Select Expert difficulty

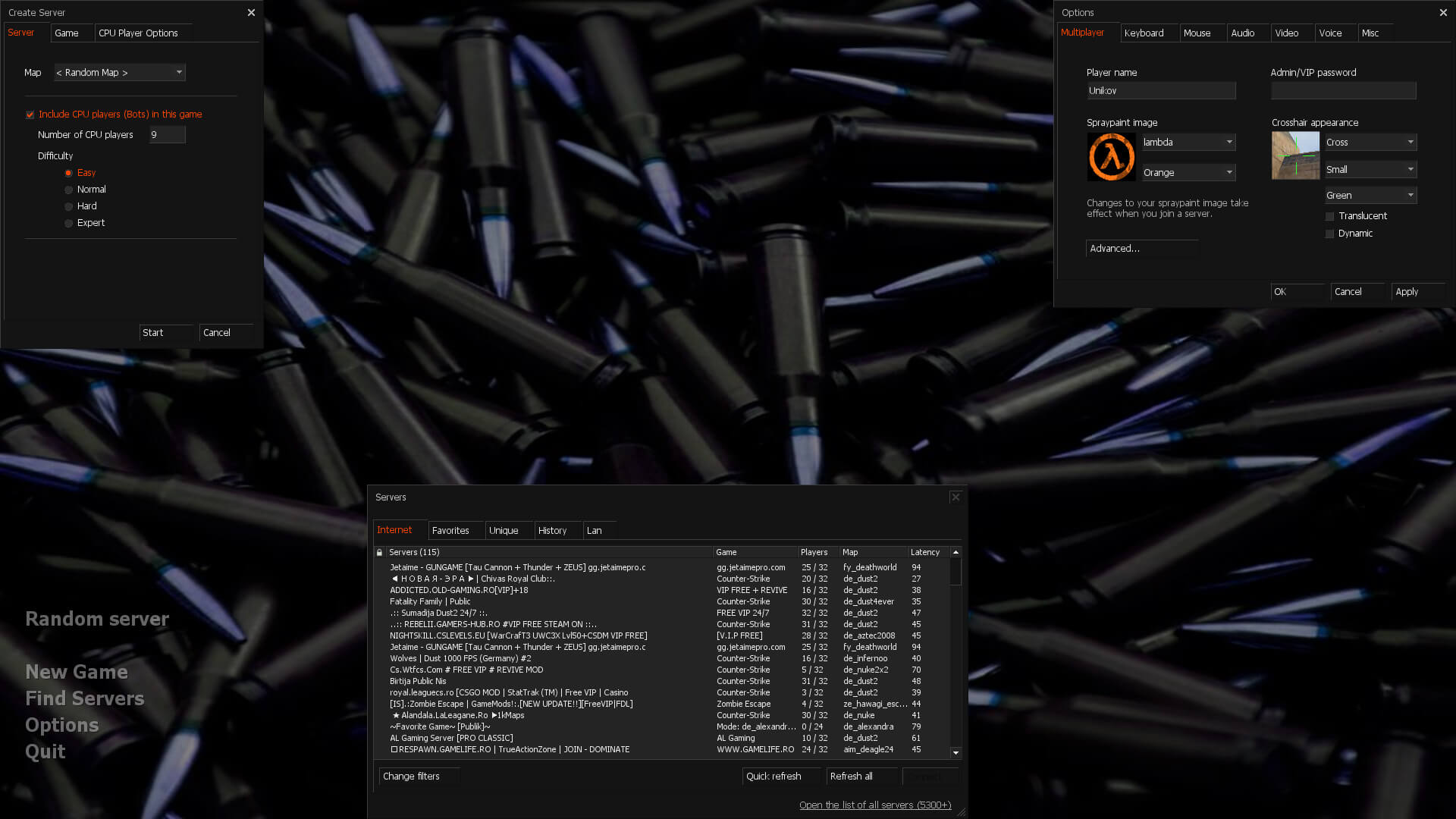[x=69, y=223]
